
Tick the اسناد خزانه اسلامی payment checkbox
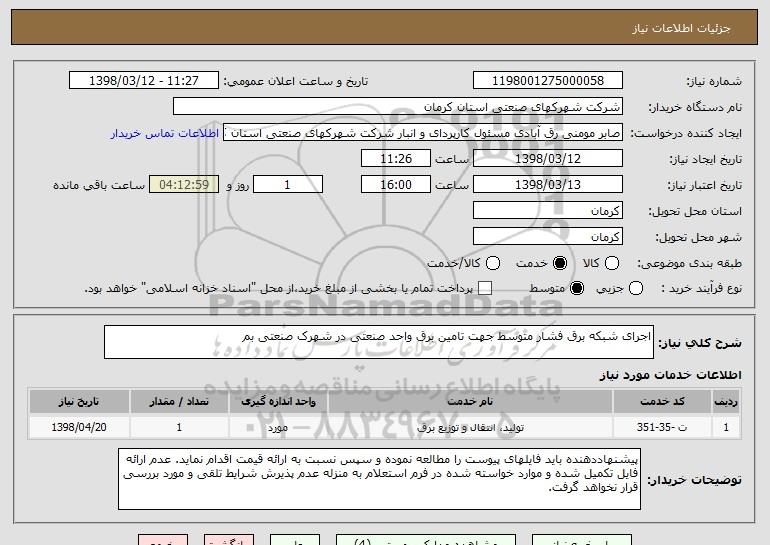pos(485,288)
